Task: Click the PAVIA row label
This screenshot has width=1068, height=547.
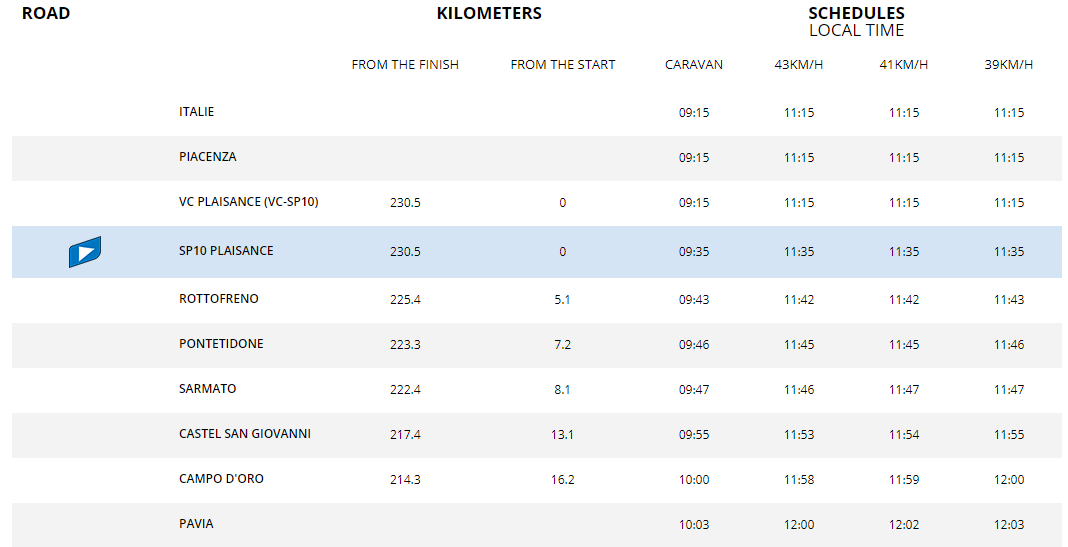Action: 196,523
